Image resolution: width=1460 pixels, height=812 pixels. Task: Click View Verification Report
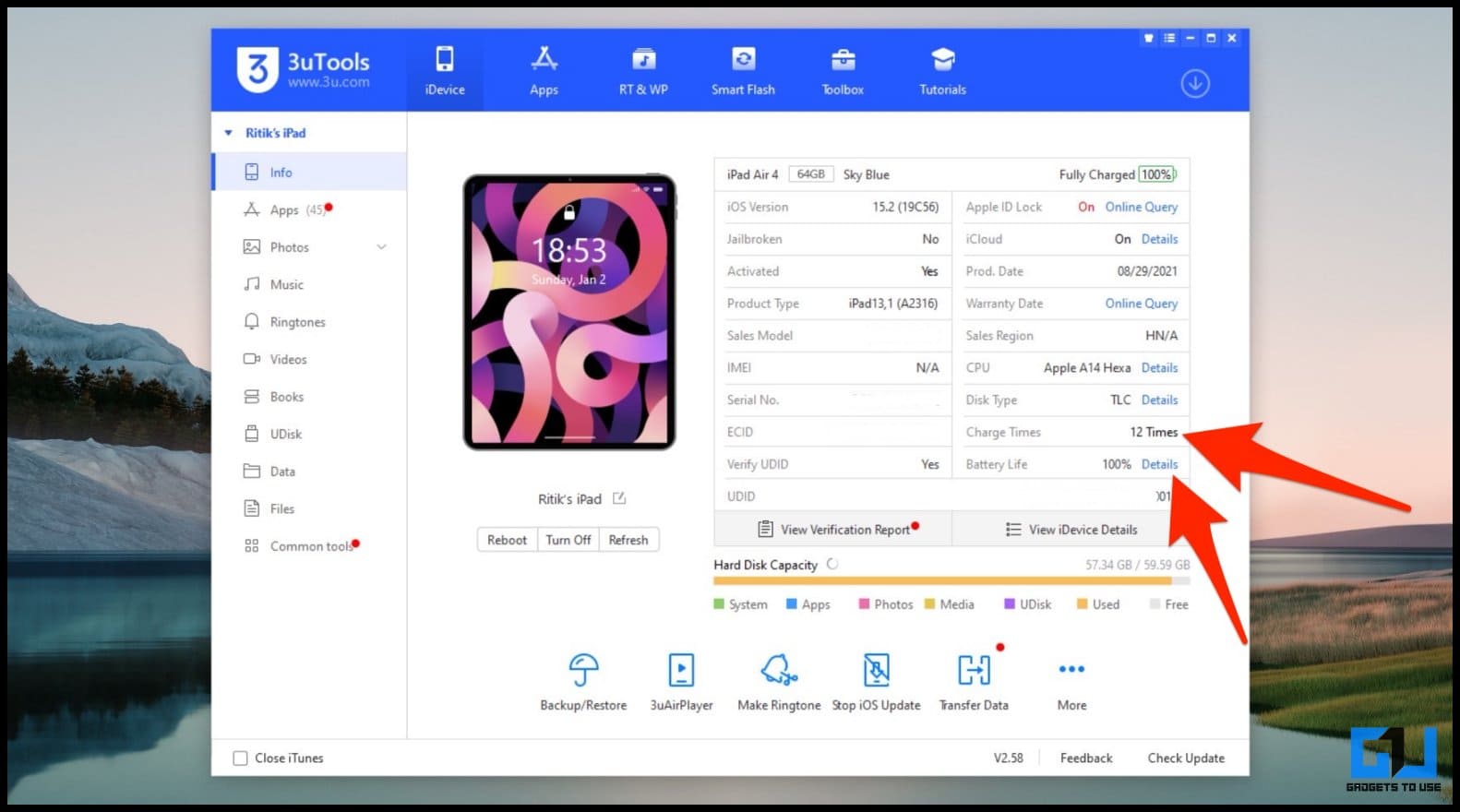833,529
